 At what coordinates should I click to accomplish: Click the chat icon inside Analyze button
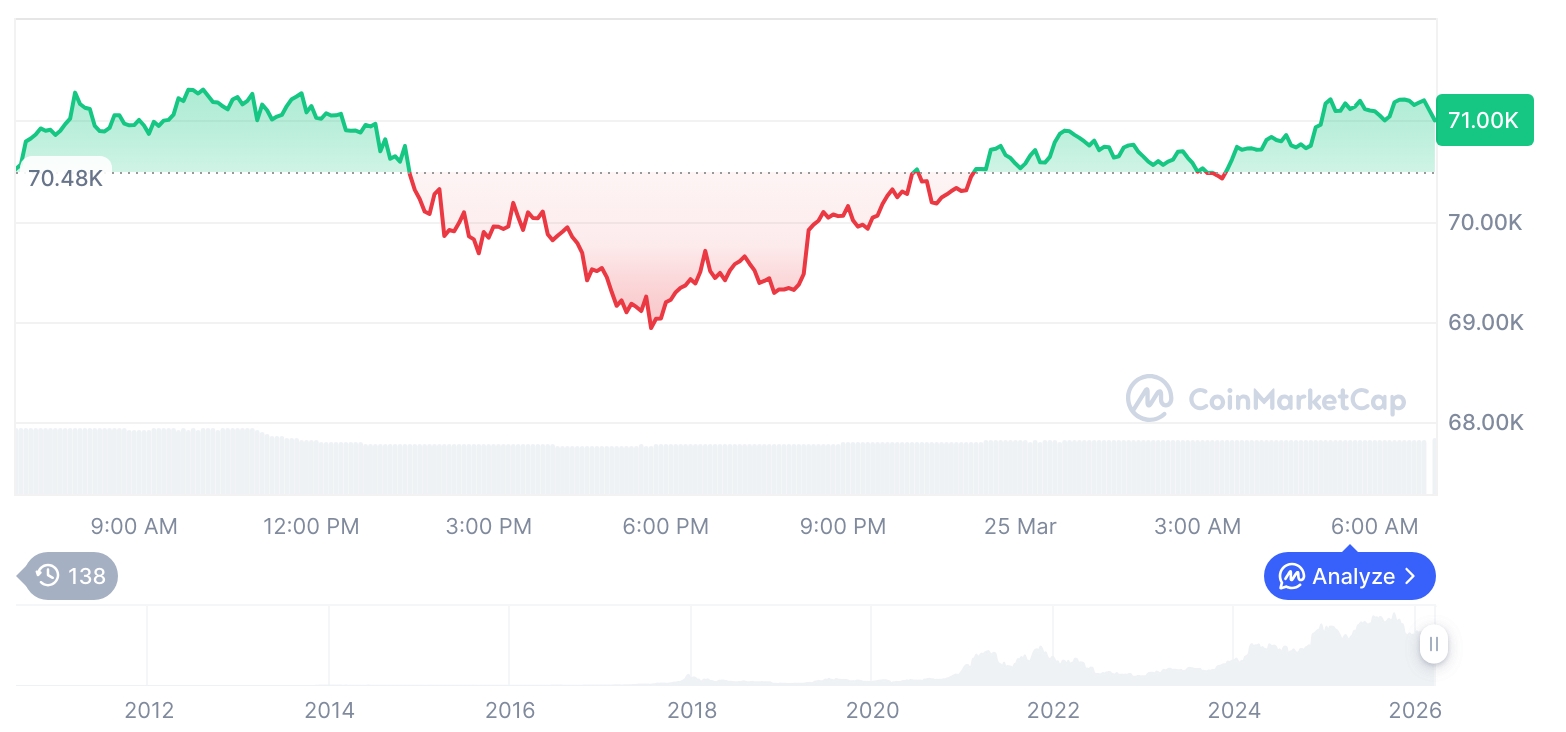1292,577
